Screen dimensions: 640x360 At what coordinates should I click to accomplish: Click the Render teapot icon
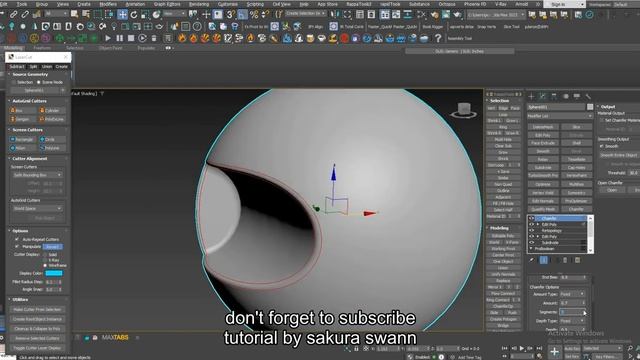(457, 15)
